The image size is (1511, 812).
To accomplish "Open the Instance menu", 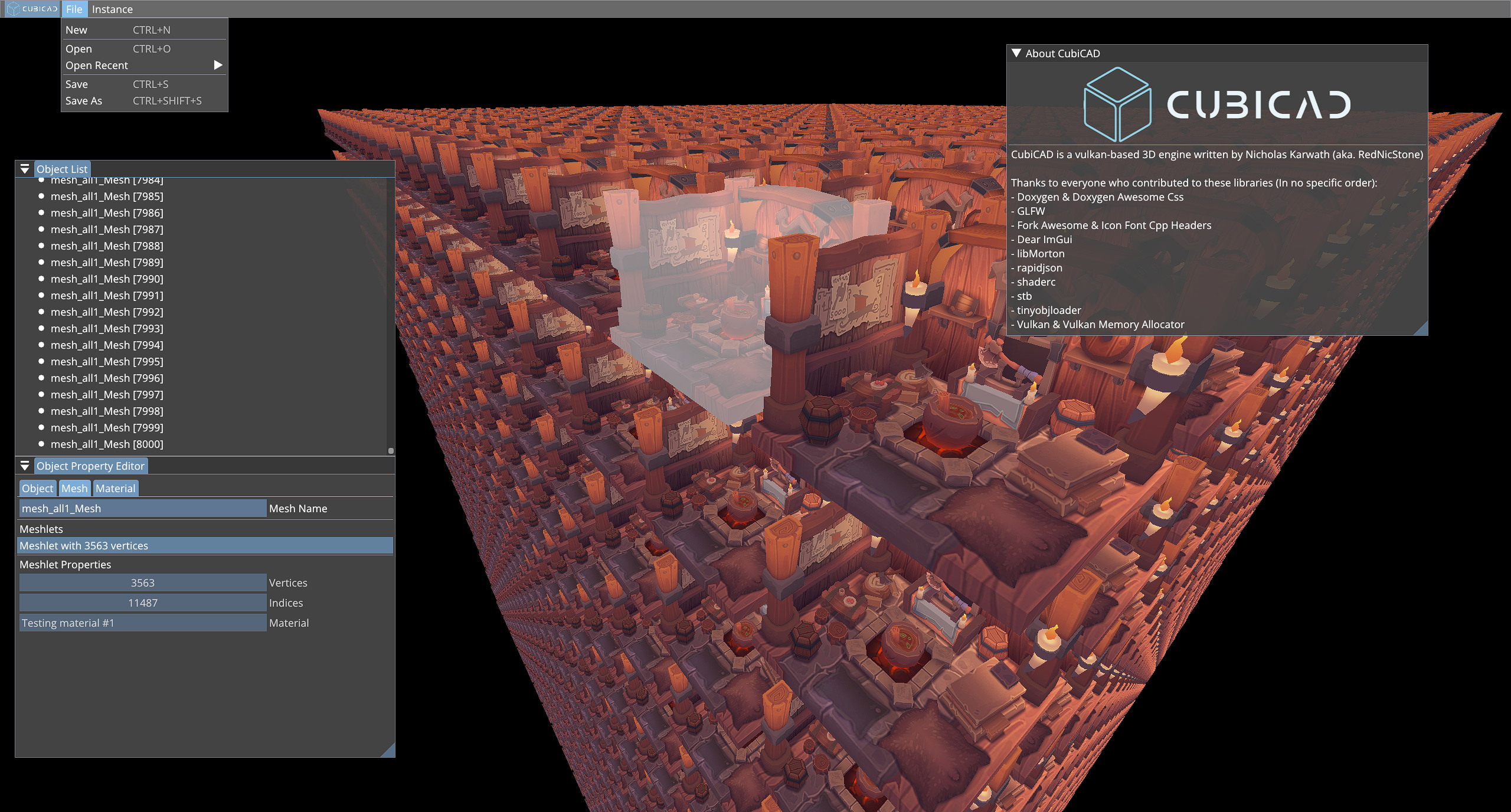I will point(112,9).
